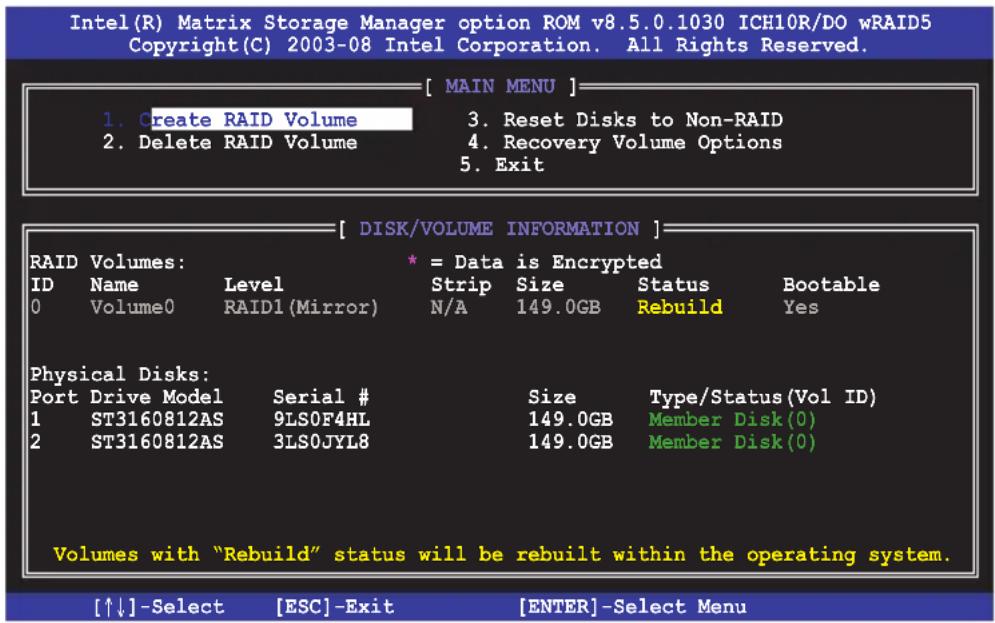Select Reset Disks to Non-RAID

click(x=625, y=119)
